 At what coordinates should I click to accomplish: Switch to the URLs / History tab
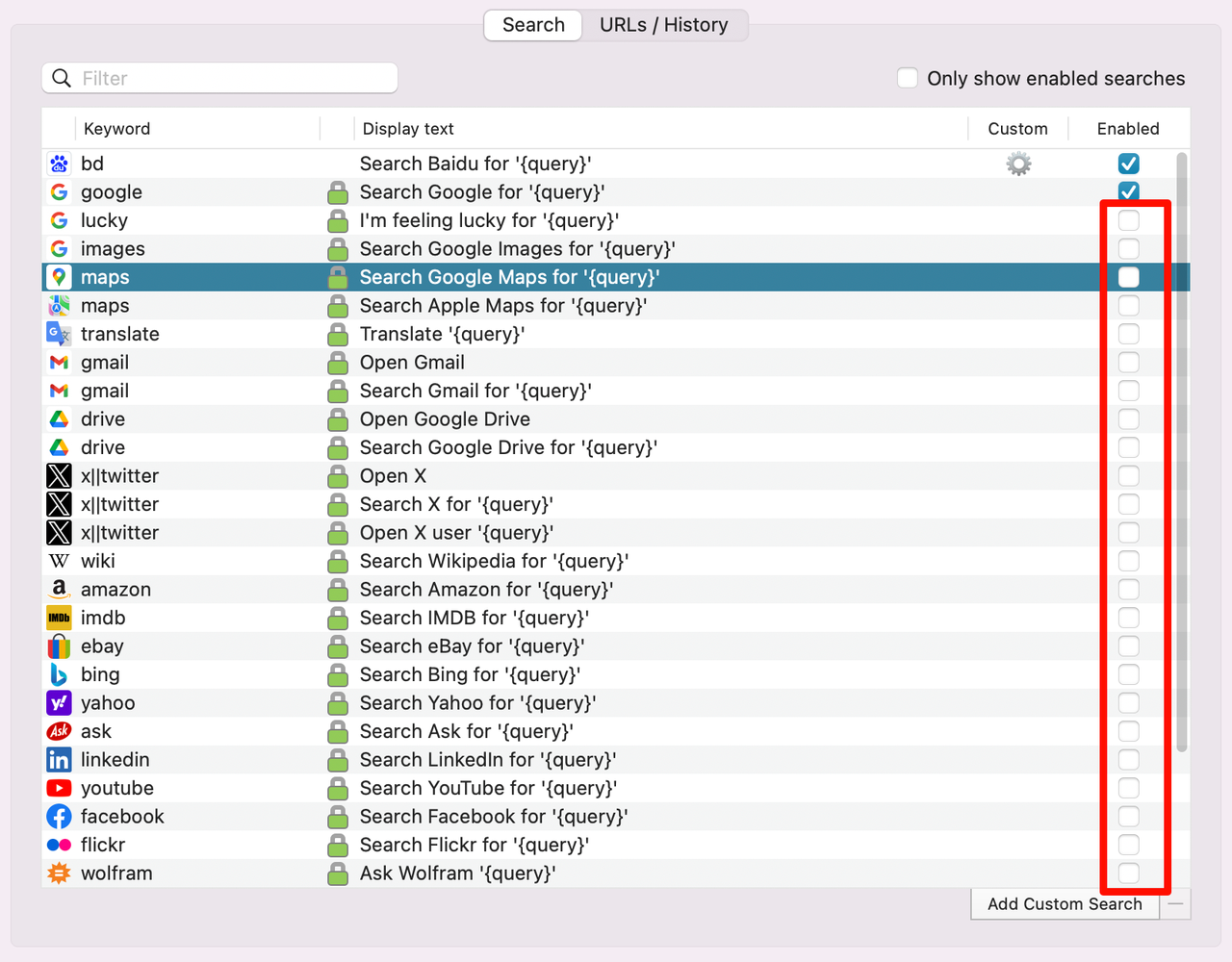click(663, 25)
